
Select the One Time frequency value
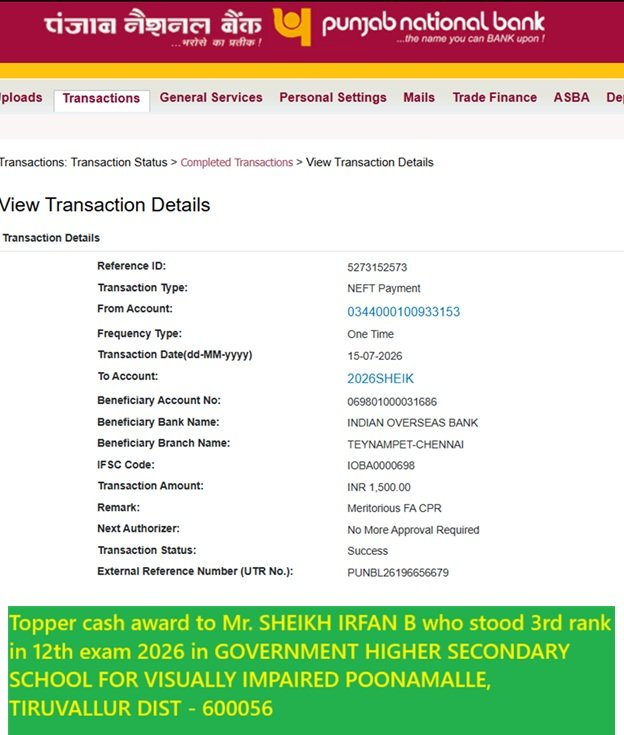click(x=370, y=334)
